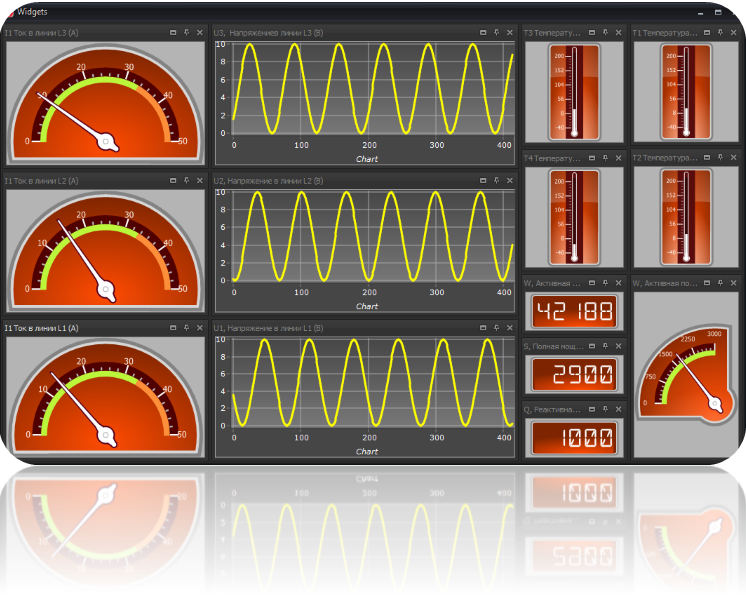Float the T3 Температу thermometer panel

click(592, 32)
